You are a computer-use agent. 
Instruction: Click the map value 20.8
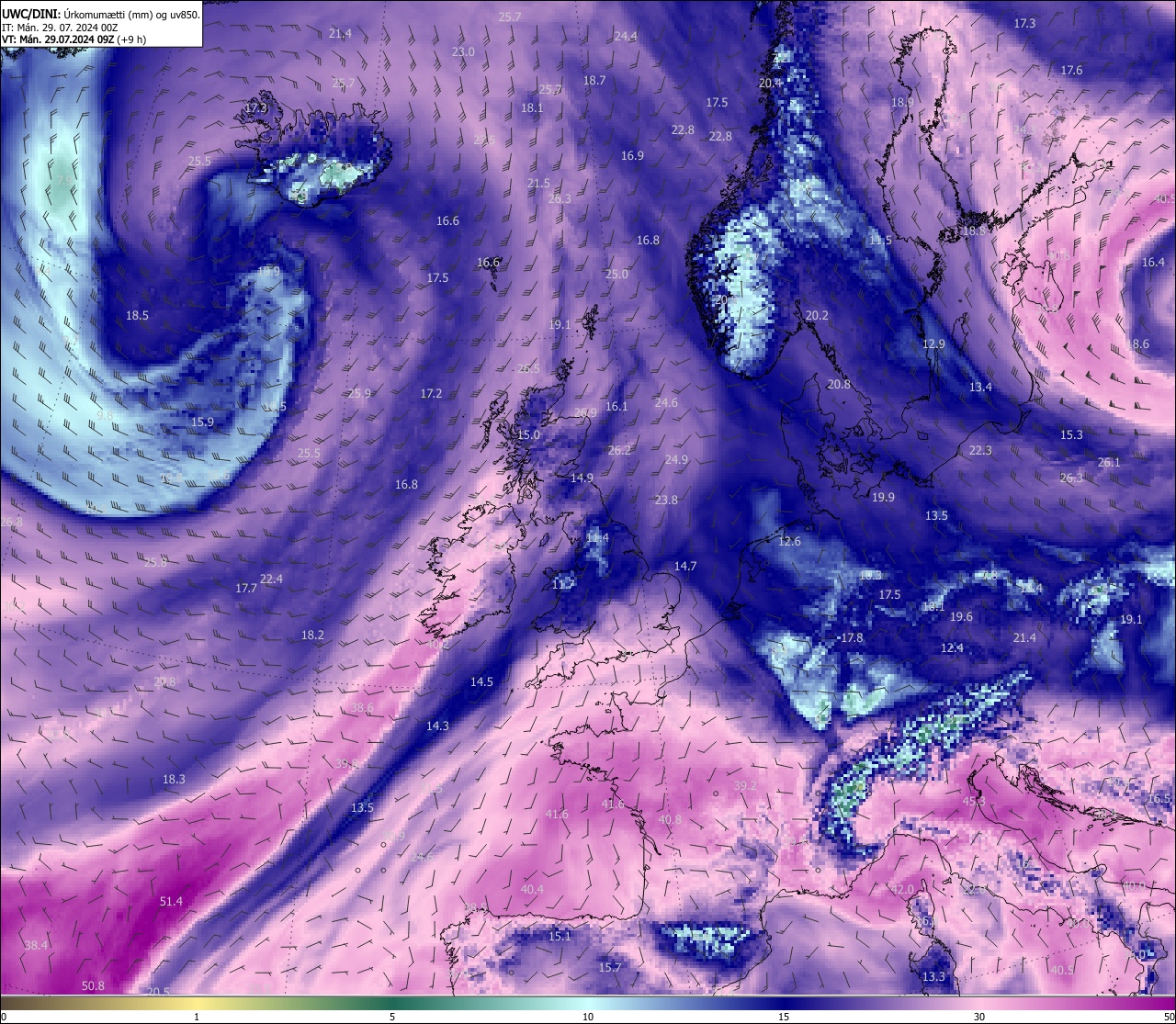tap(839, 384)
